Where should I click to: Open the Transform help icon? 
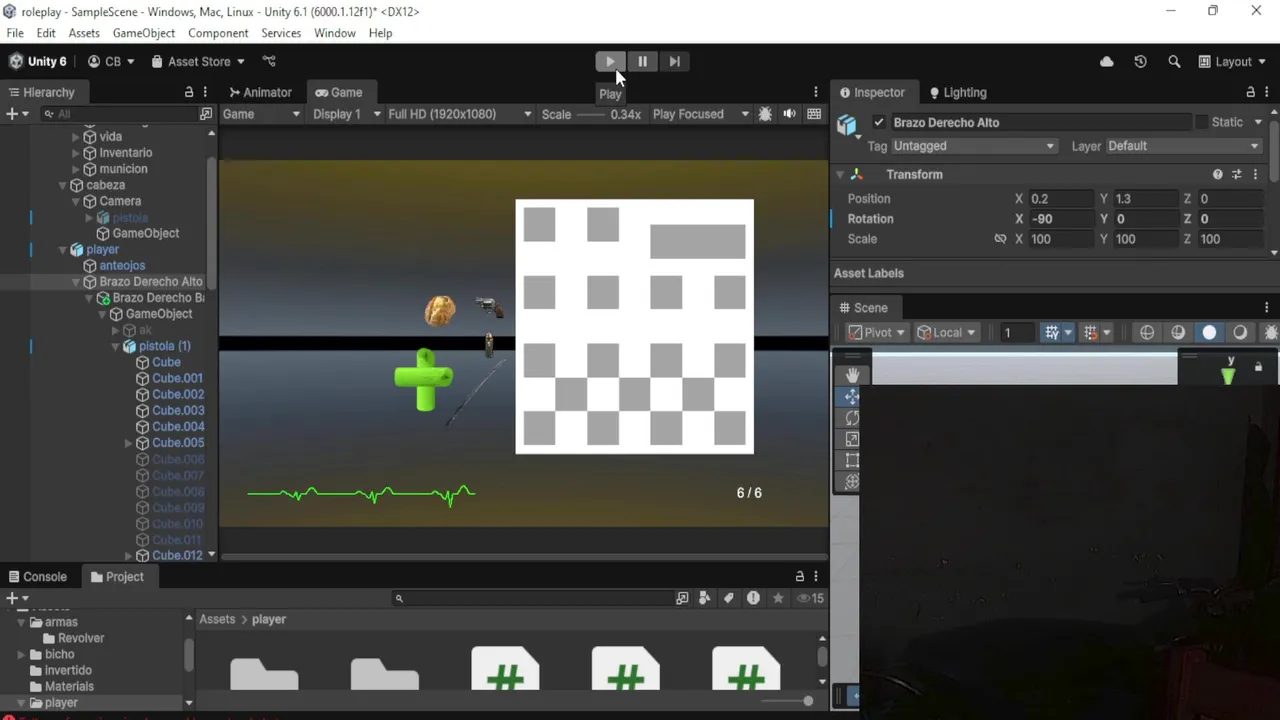click(1217, 174)
